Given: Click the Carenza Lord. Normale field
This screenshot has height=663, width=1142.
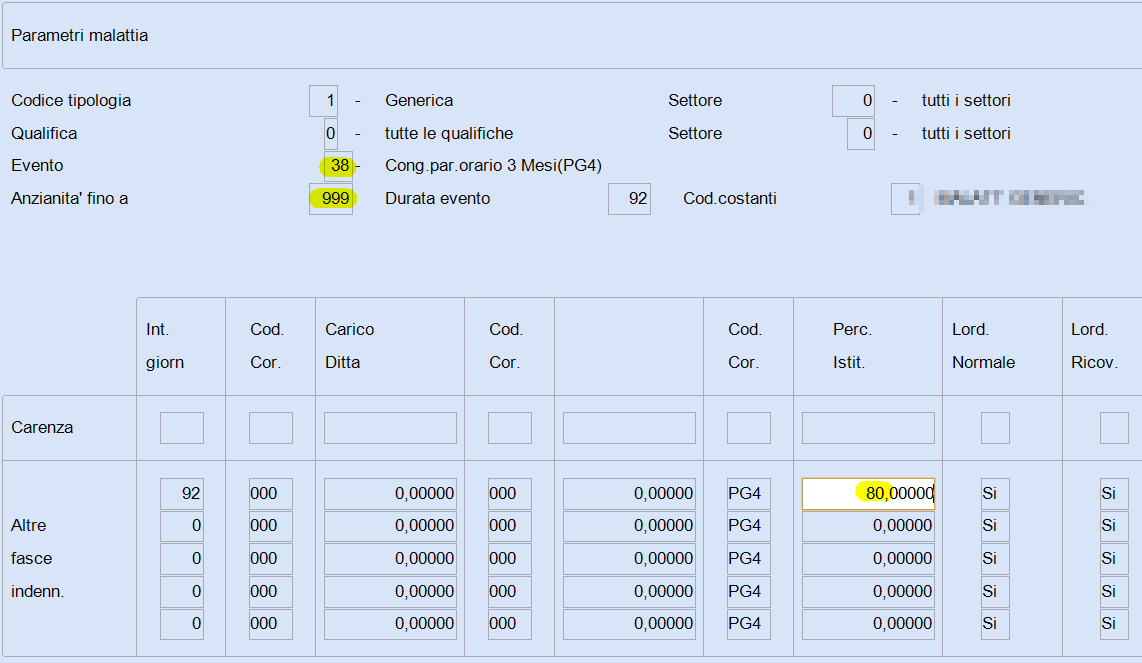Looking at the screenshot, I should [x=995, y=428].
